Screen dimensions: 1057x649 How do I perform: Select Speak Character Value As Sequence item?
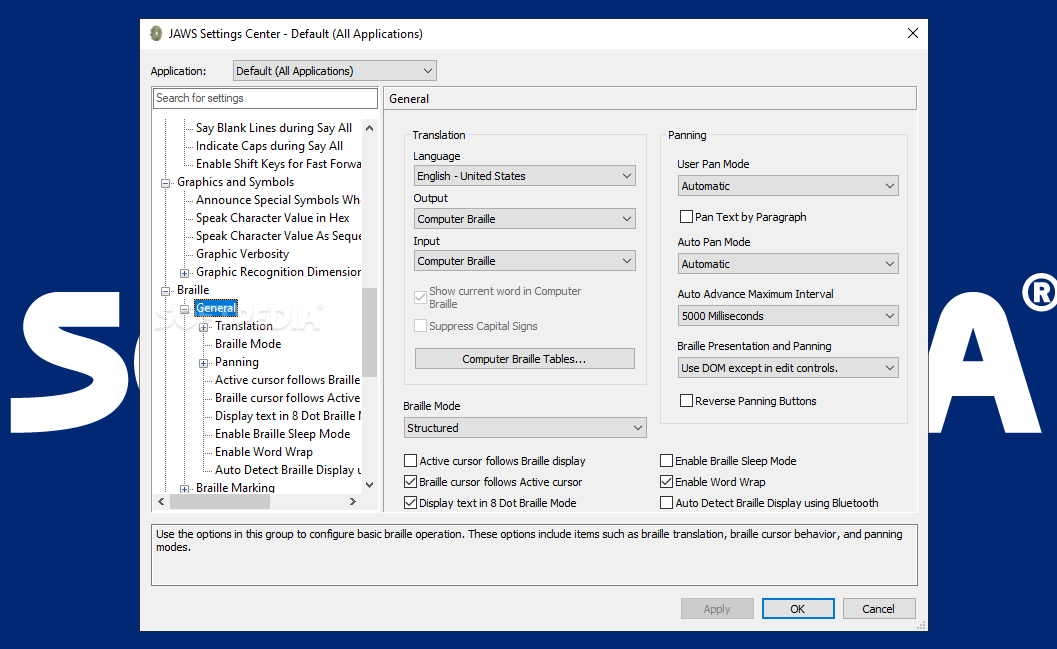[278, 236]
